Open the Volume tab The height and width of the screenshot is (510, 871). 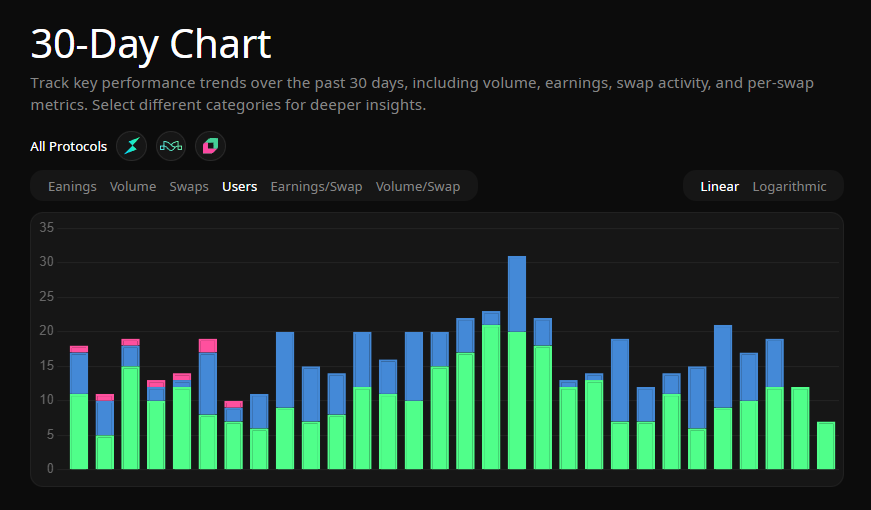[133, 187]
